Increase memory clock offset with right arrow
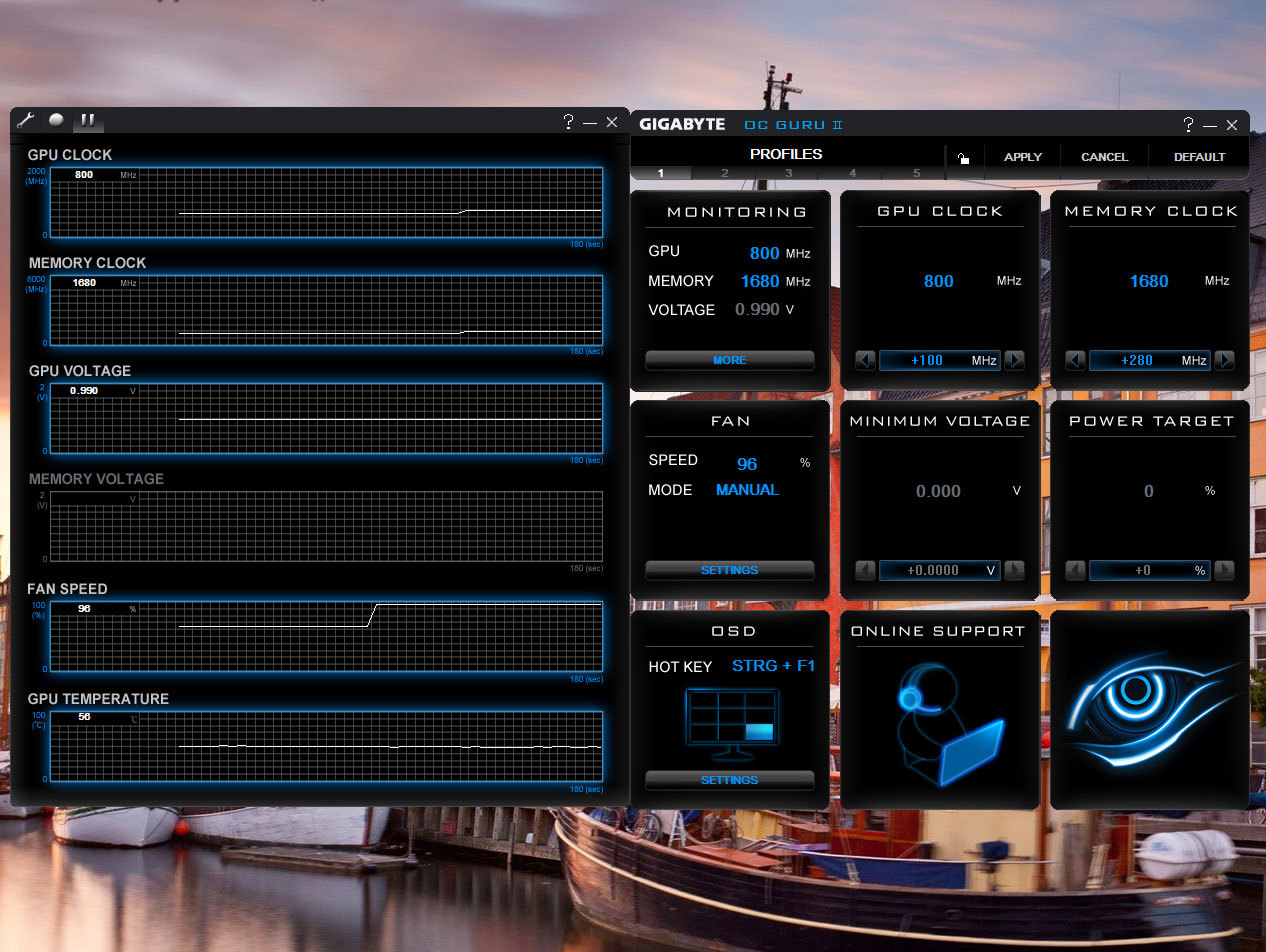Viewport: 1266px width, 952px height. [1224, 360]
